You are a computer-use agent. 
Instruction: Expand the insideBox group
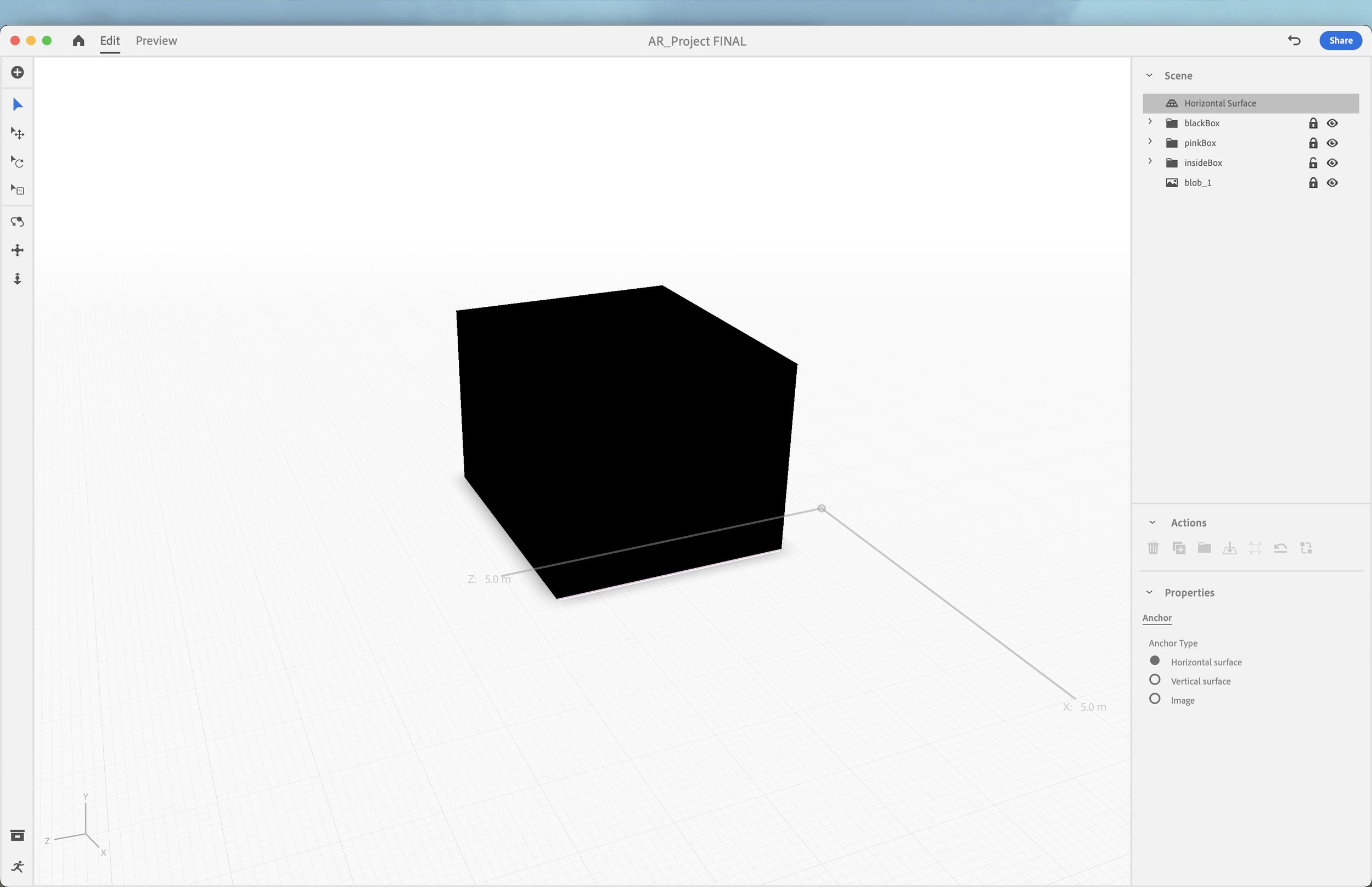point(1150,162)
